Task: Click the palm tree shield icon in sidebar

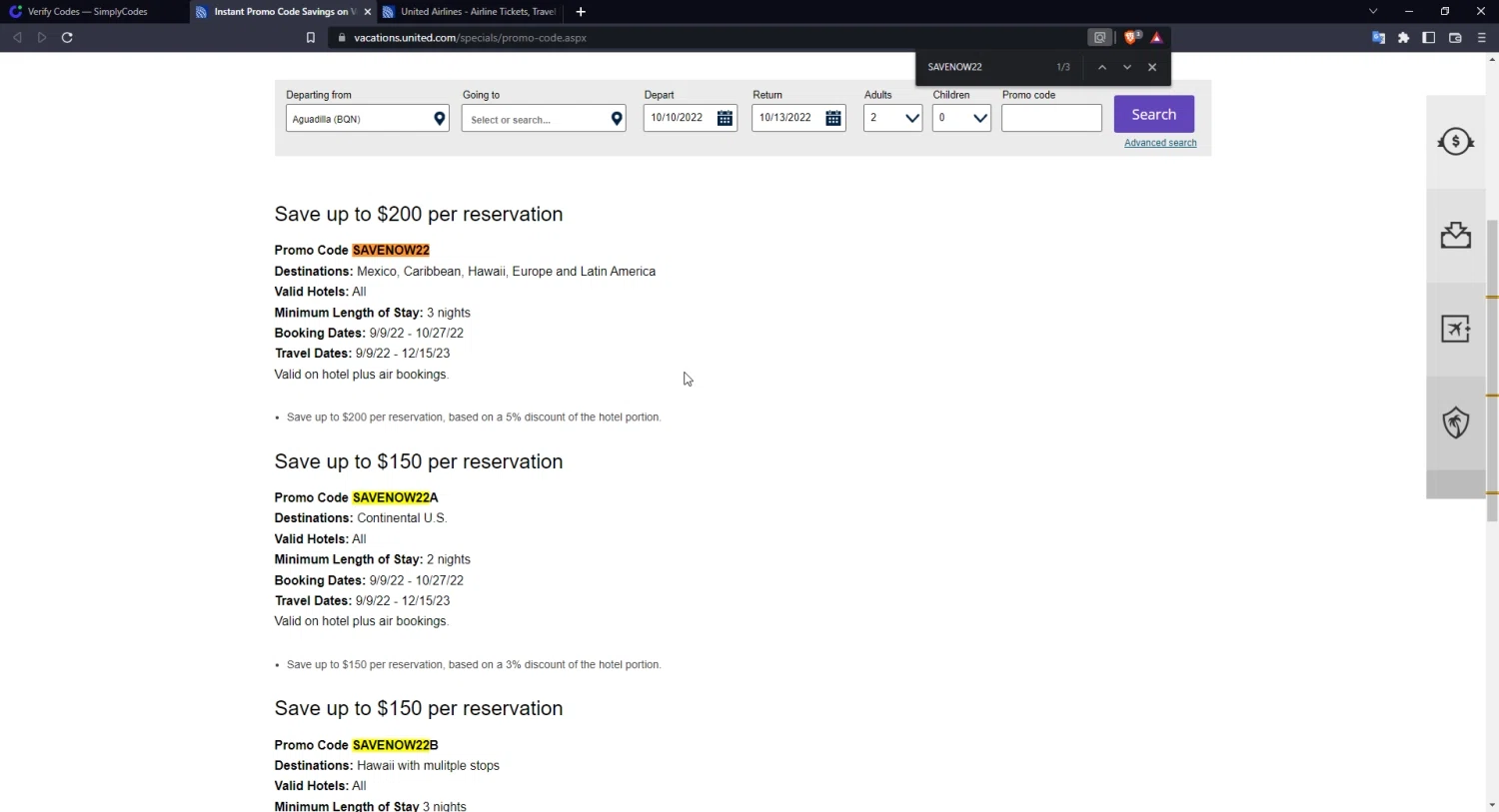Action: click(1455, 422)
